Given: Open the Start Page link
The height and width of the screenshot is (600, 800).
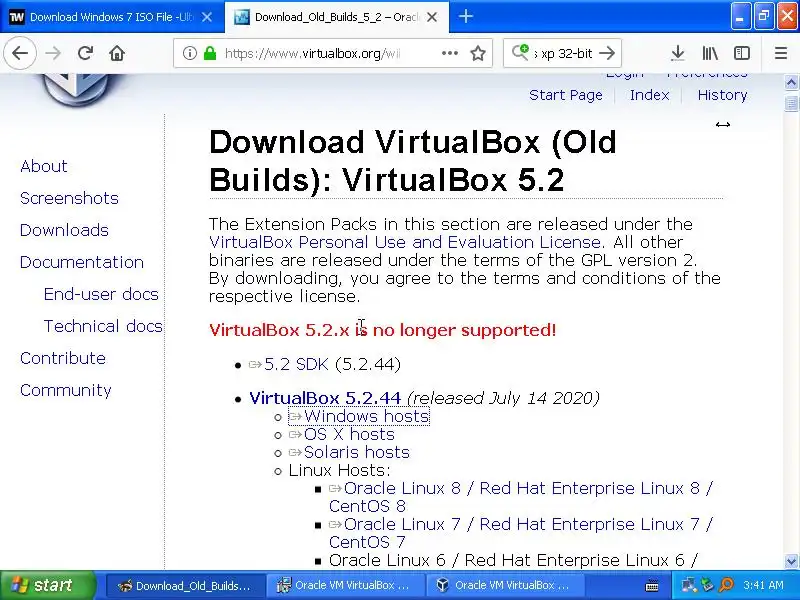Looking at the screenshot, I should coord(566,95).
